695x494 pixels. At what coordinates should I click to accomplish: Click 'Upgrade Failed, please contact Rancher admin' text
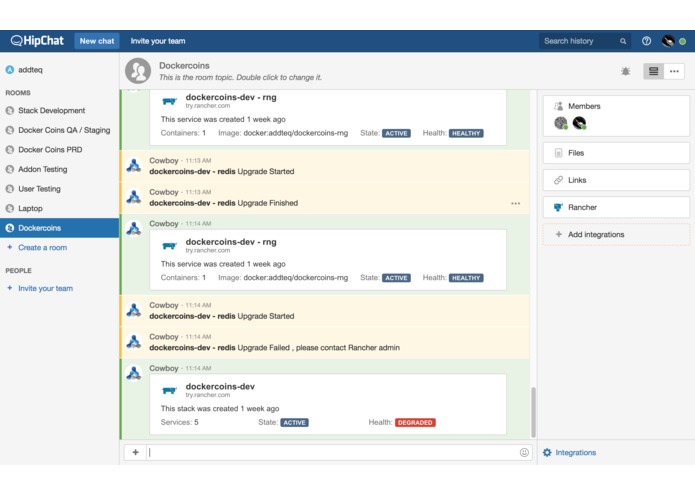point(319,348)
